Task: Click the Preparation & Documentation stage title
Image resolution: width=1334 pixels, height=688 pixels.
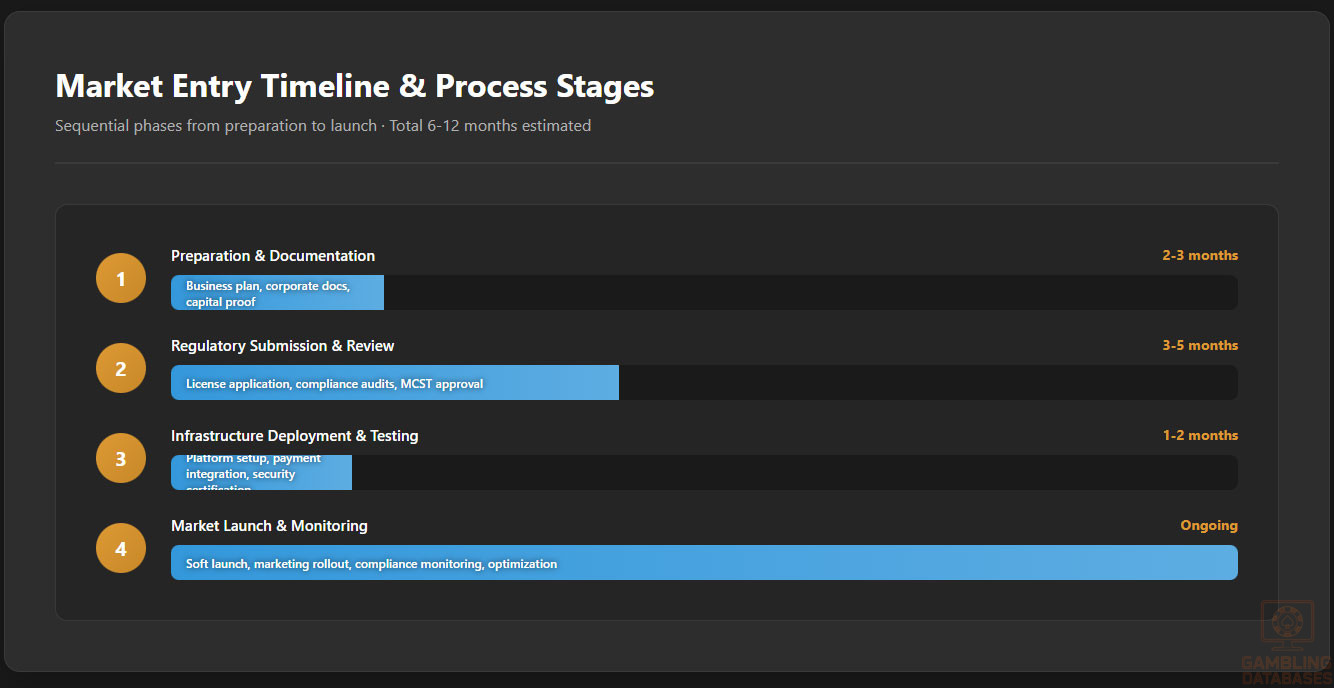Action: tap(273, 256)
